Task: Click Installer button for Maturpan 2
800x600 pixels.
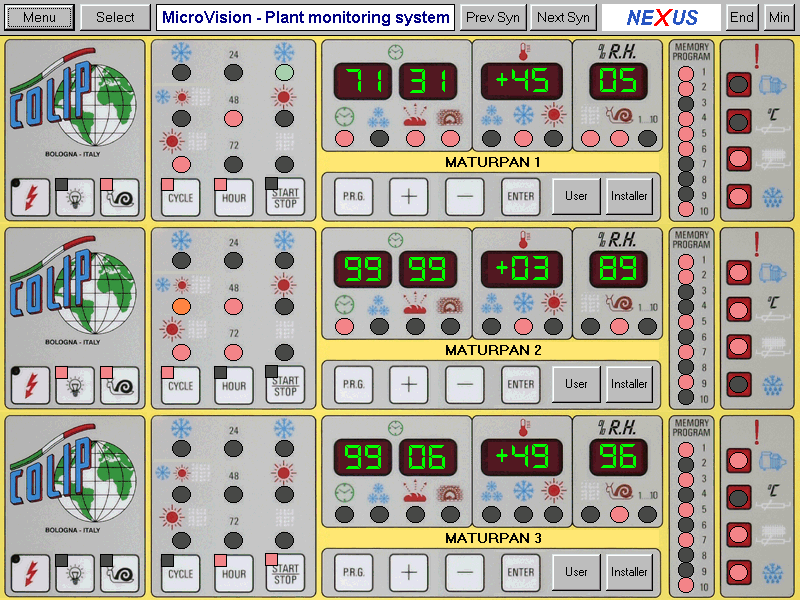Action: [x=629, y=384]
